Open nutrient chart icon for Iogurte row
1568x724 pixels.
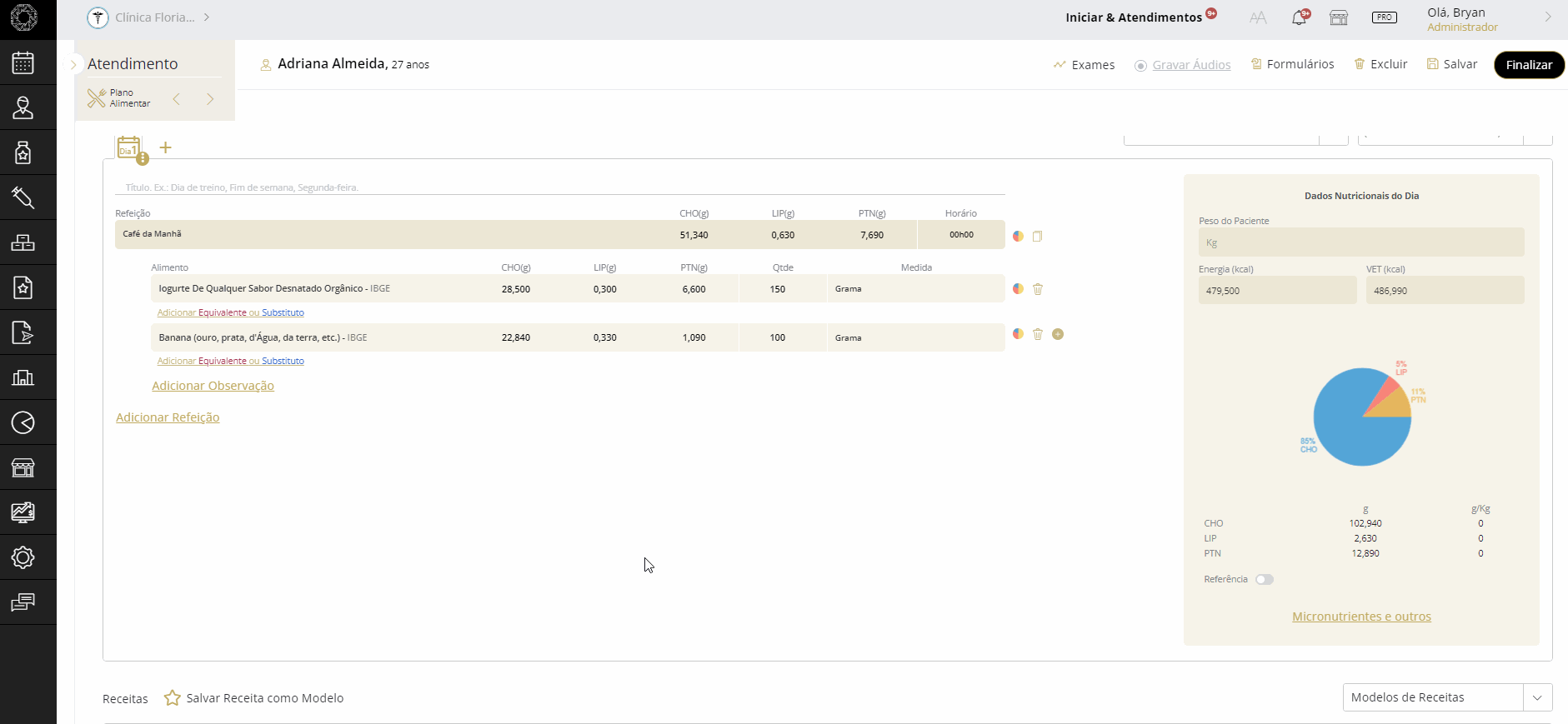[x=1018, y=289]
